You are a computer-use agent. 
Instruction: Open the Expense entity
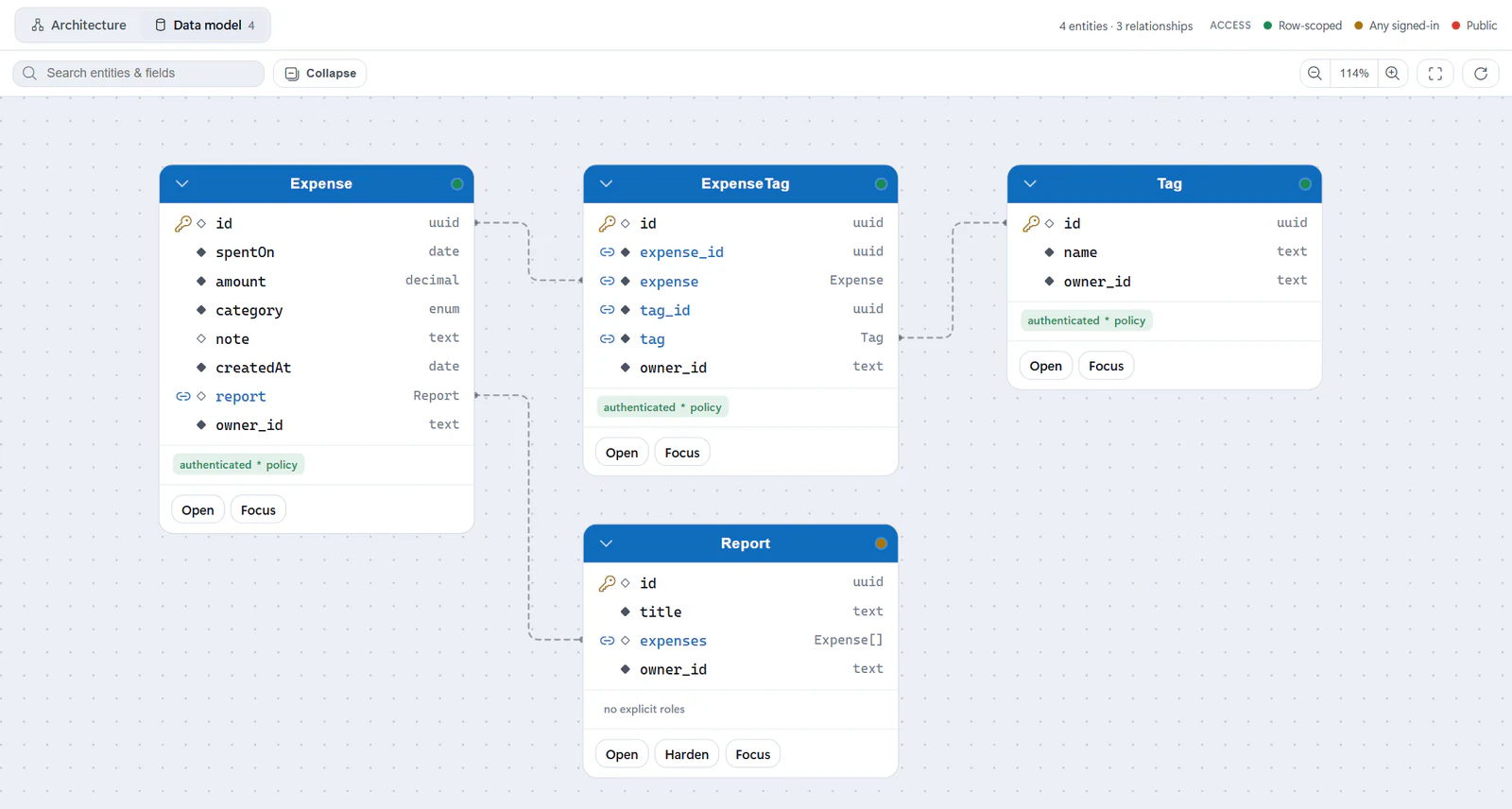tap(198, 510)
